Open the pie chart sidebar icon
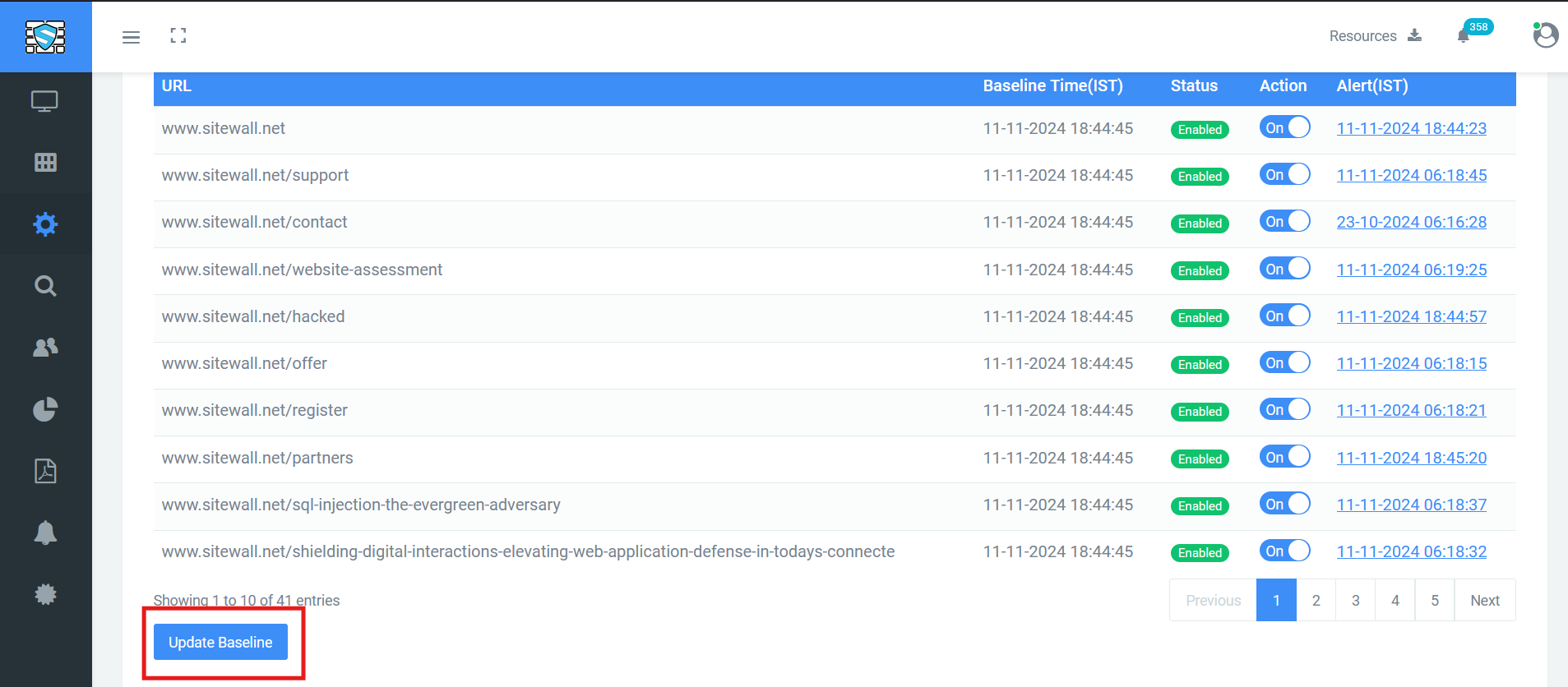Viewport: 1568px width, 687px height. pyautogui.click(x=45, y=409)
